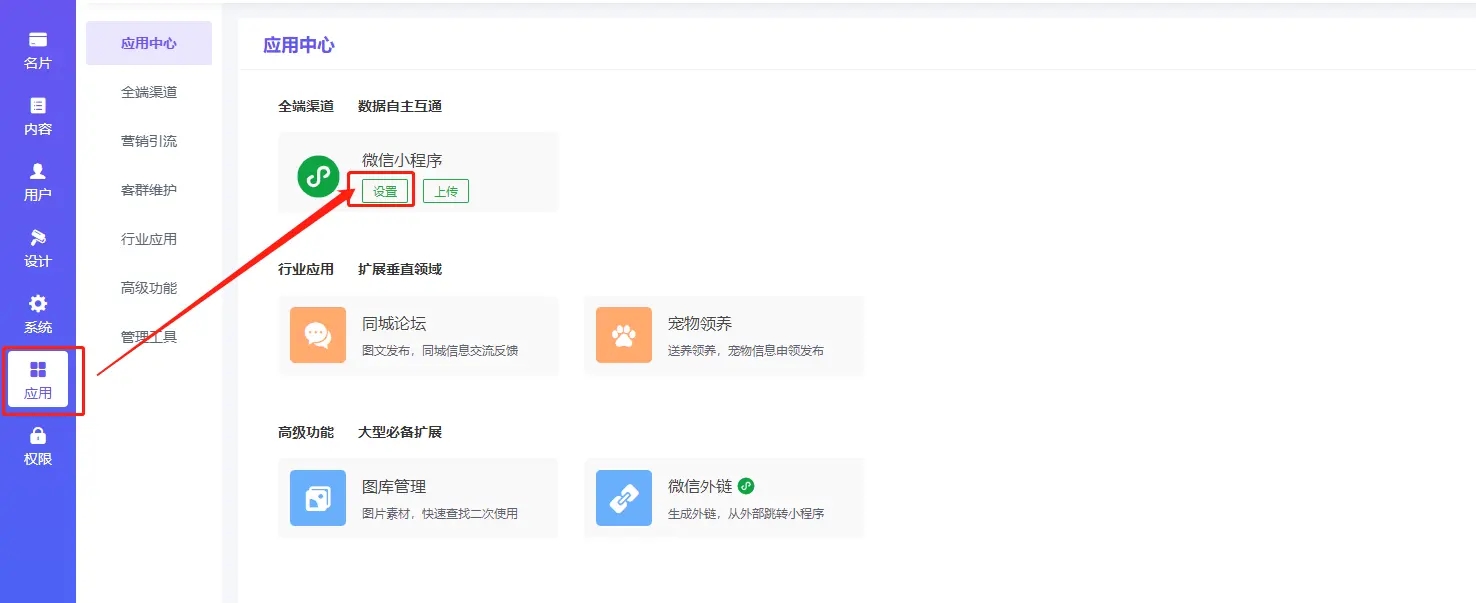Viewport: 1476px width, 603px height.
Task: Click the orange 同城论坛 chat icon
Action: [x=318, y=335]
